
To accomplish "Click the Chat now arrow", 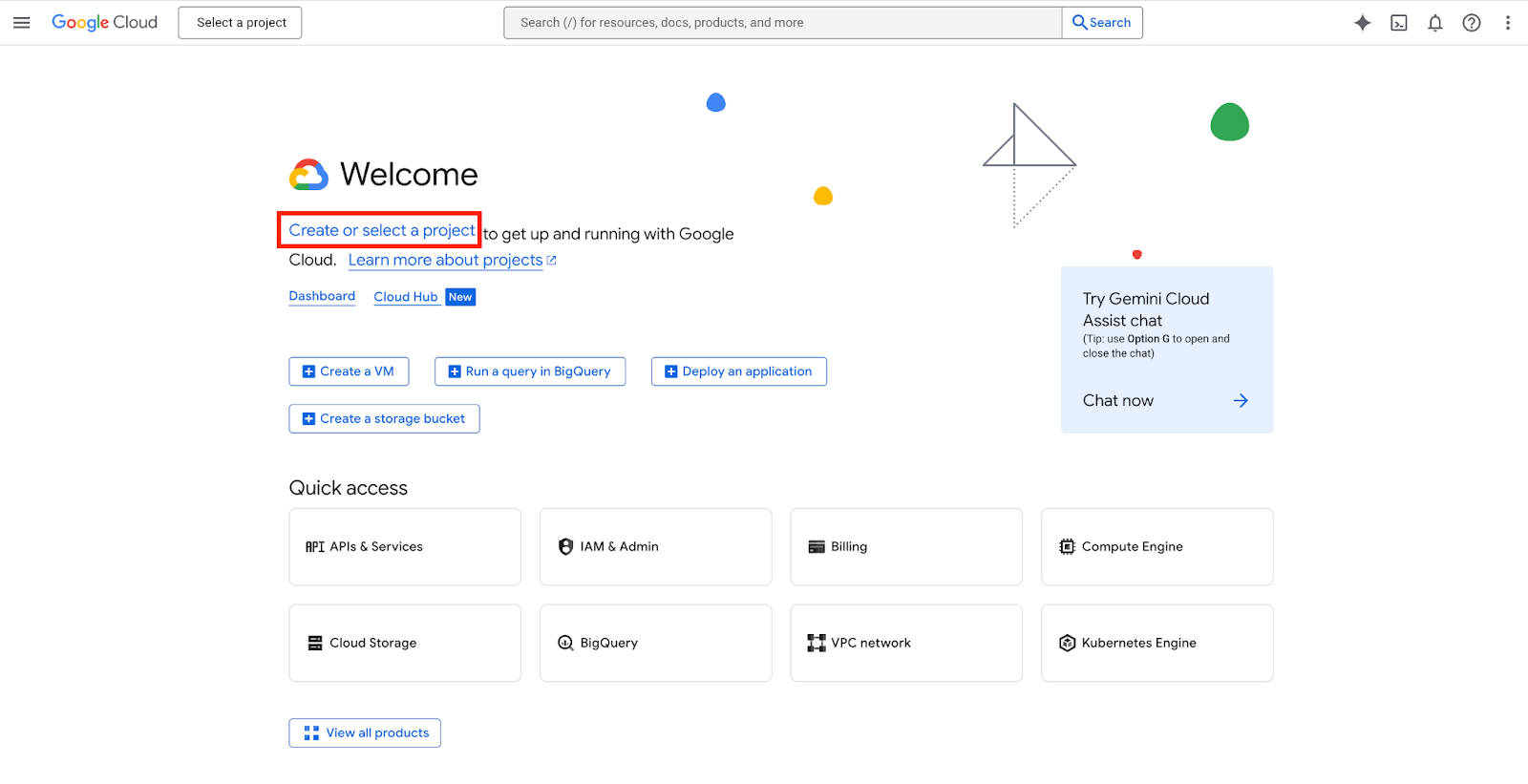I will (1240, 401).
